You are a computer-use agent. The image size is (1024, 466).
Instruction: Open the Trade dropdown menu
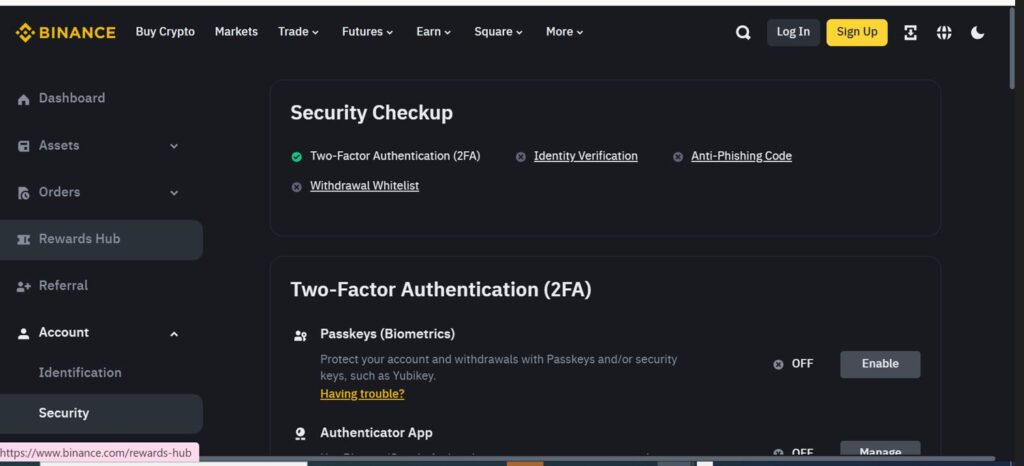298,32
